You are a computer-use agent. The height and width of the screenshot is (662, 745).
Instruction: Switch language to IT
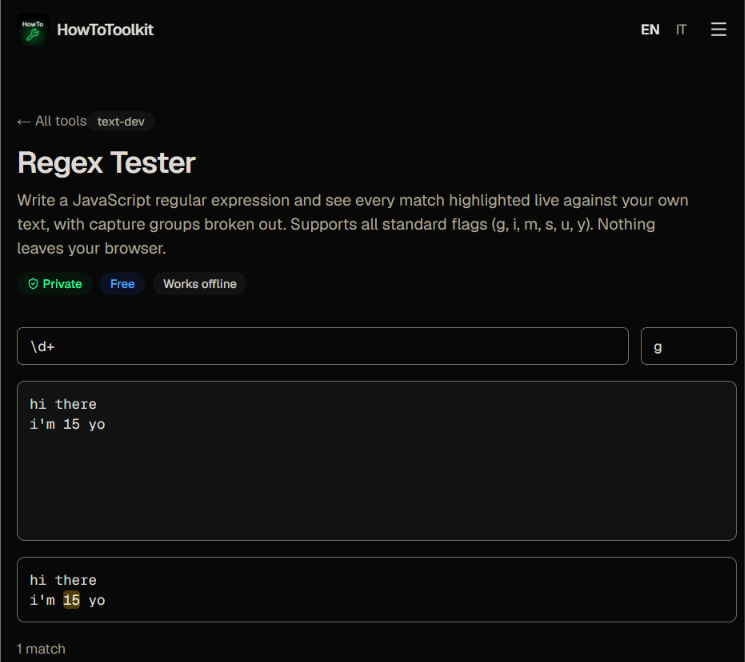[x=681, y=30]
